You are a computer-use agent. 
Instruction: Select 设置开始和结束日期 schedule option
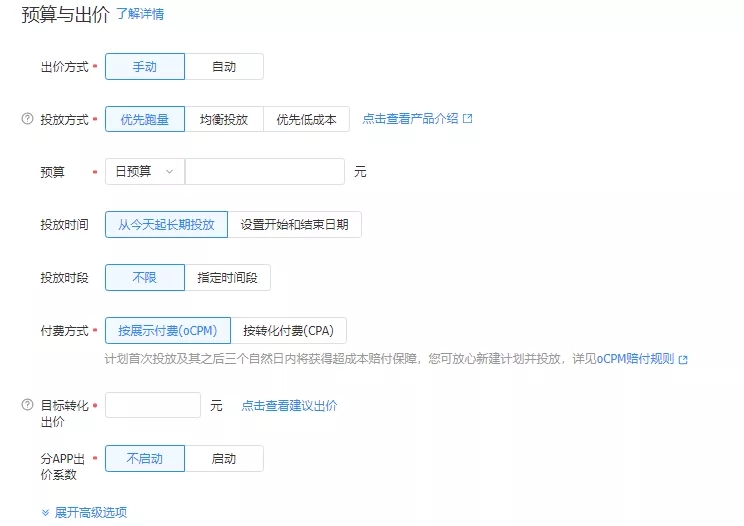pyautogui.click(x=295, y=225)
